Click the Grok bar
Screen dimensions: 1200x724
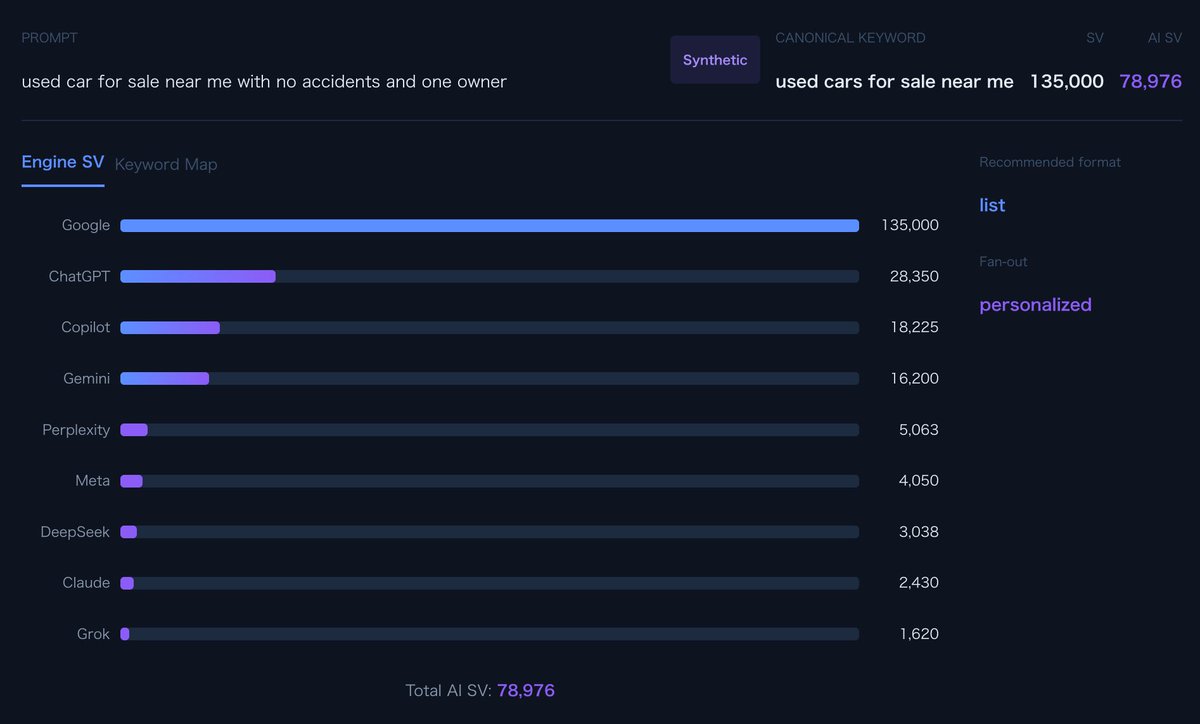490,634
